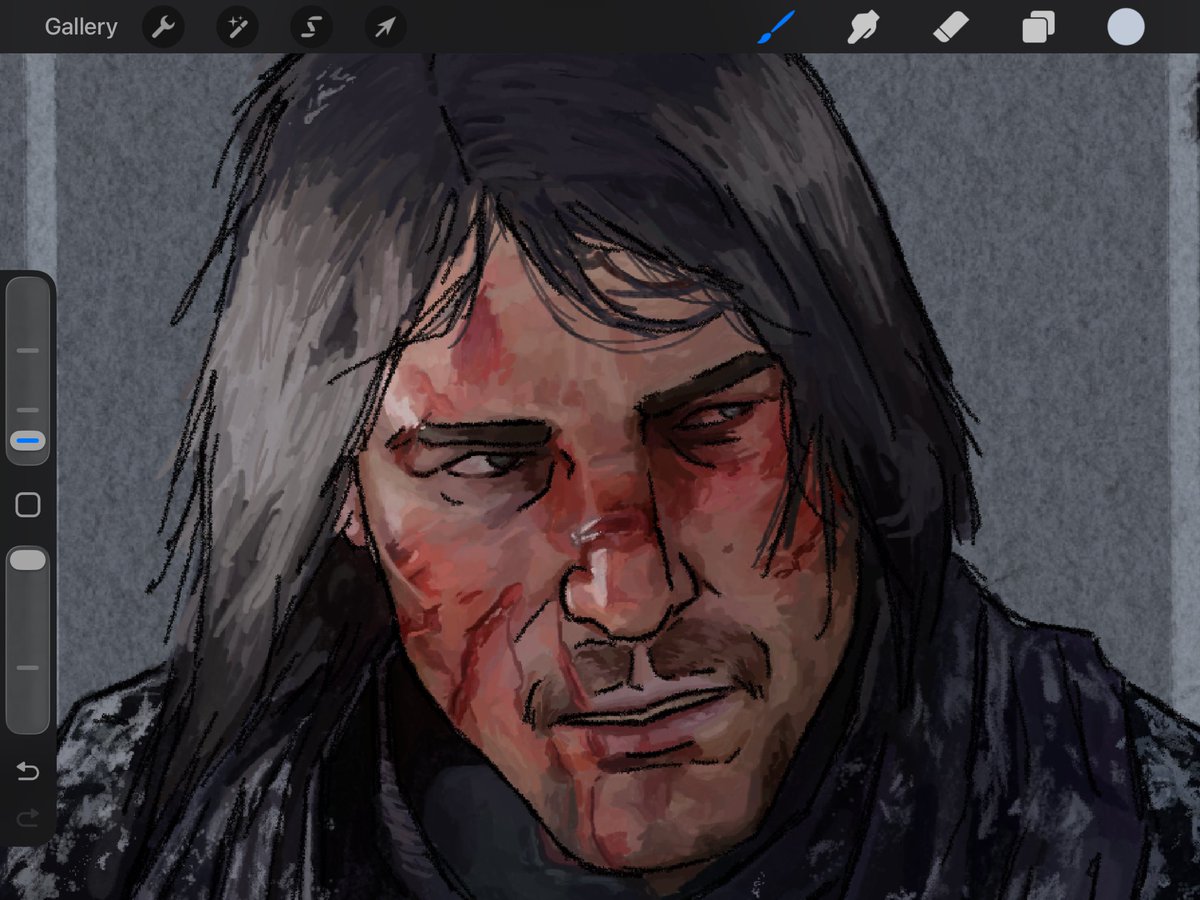Open the active color picker circle
1200x900 pixels.
(1126, 27)
